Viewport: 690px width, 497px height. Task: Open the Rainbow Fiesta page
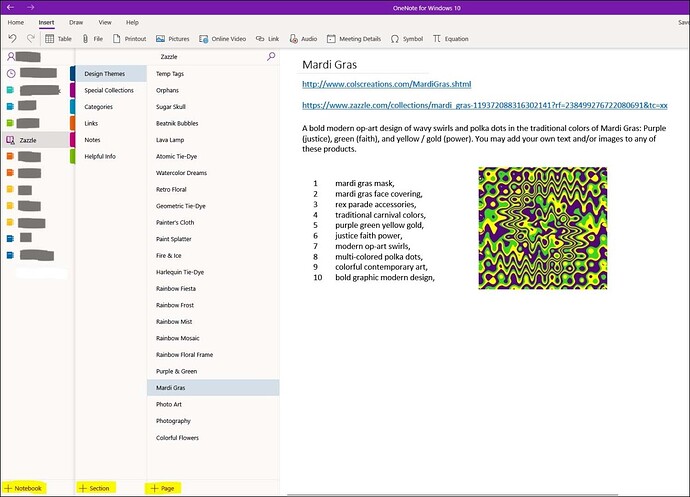213,288
